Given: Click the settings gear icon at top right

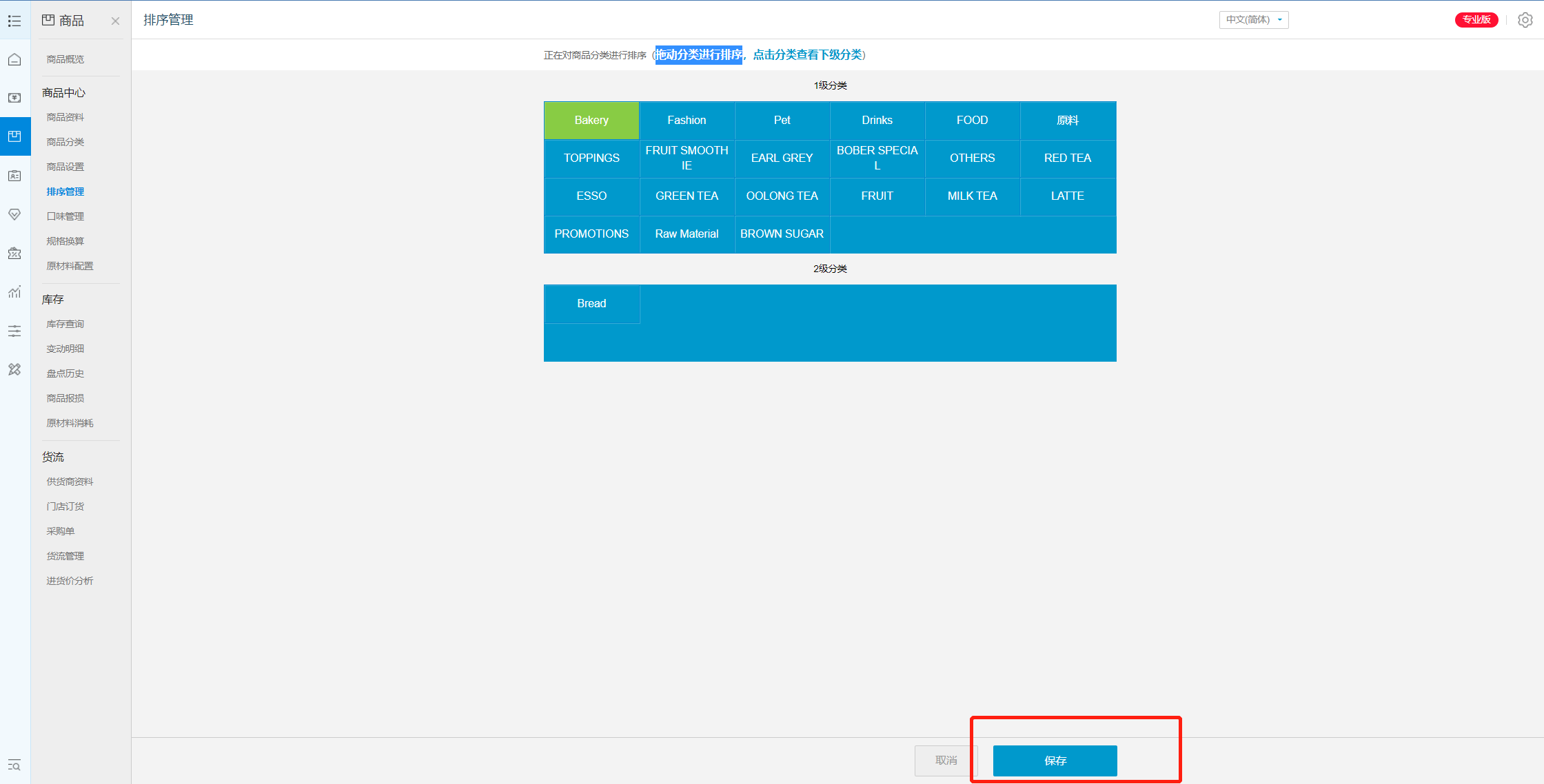Looking at the screenshot, I should pyautogui.click(x=1525, y=20).
